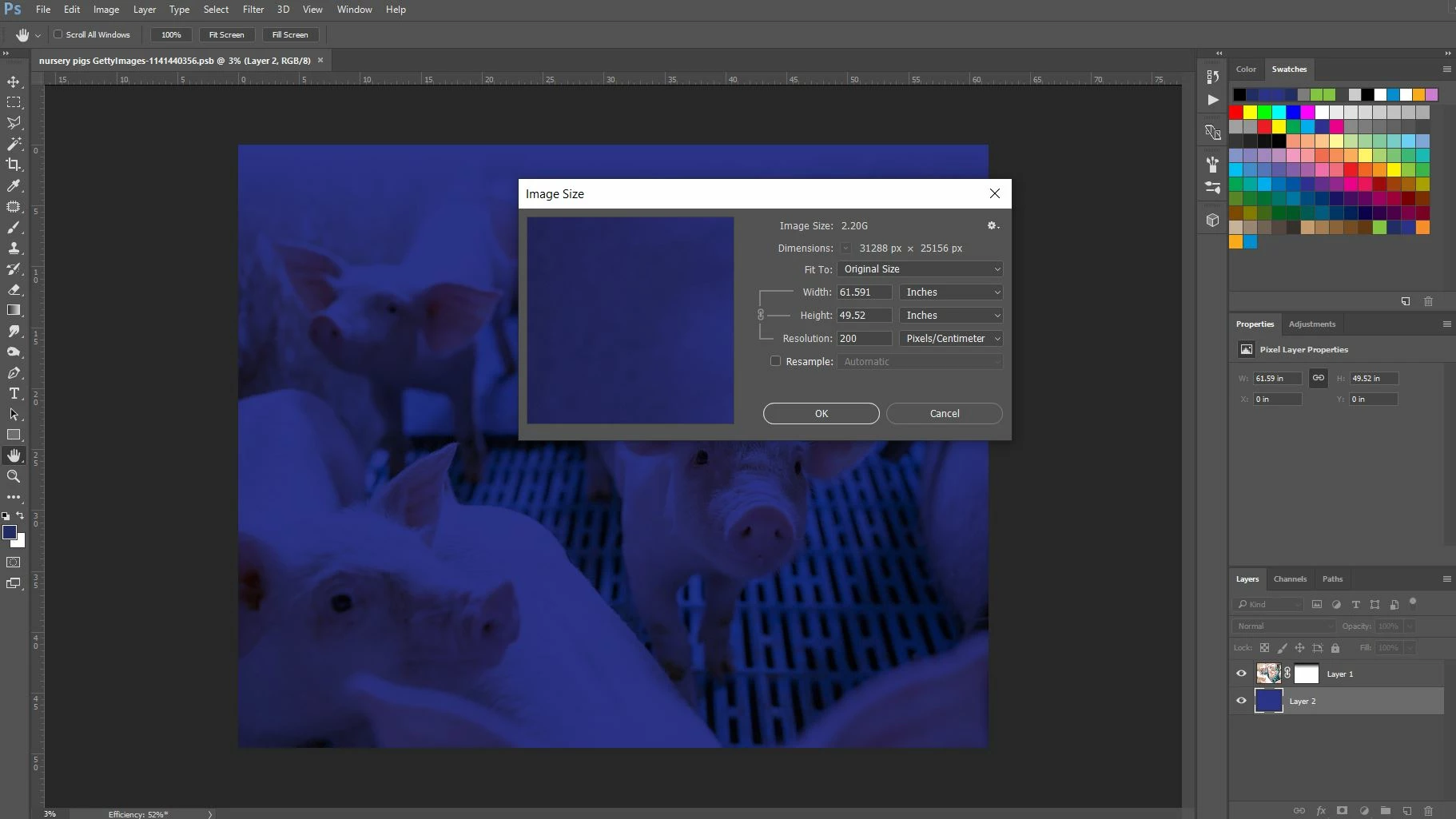Toggle Quick Mask mode
The width and height of the screenshot is (1456, 819).
(x=14, y=563)
